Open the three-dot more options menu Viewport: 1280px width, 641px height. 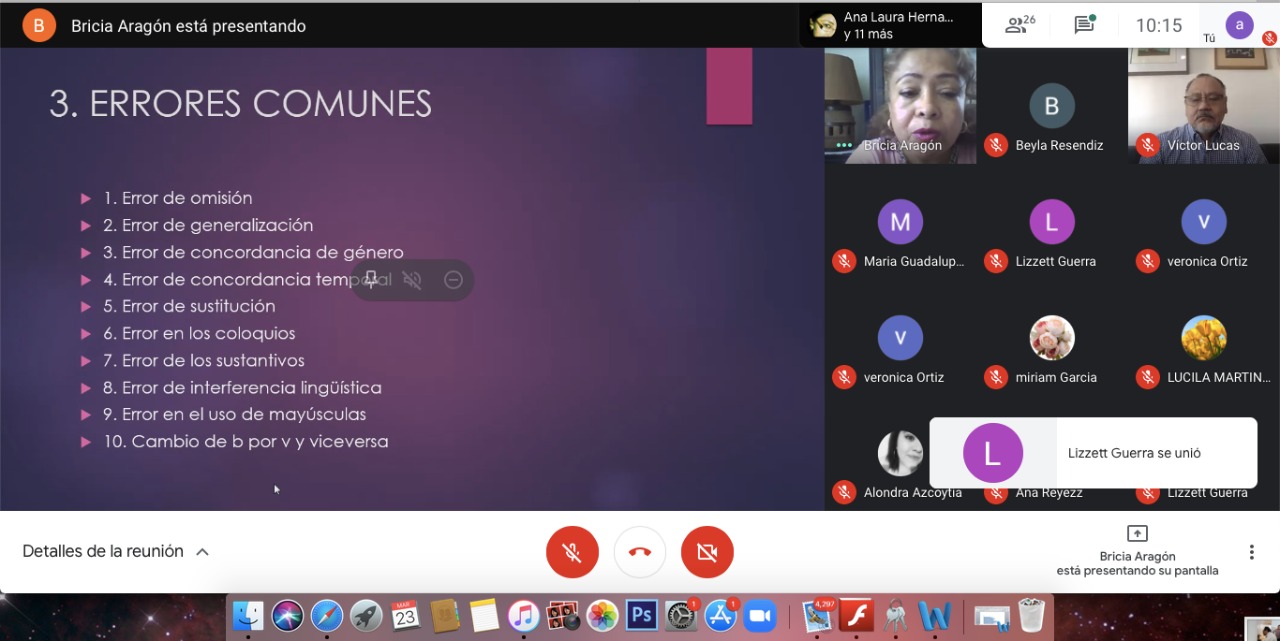tap(1251, 552)
